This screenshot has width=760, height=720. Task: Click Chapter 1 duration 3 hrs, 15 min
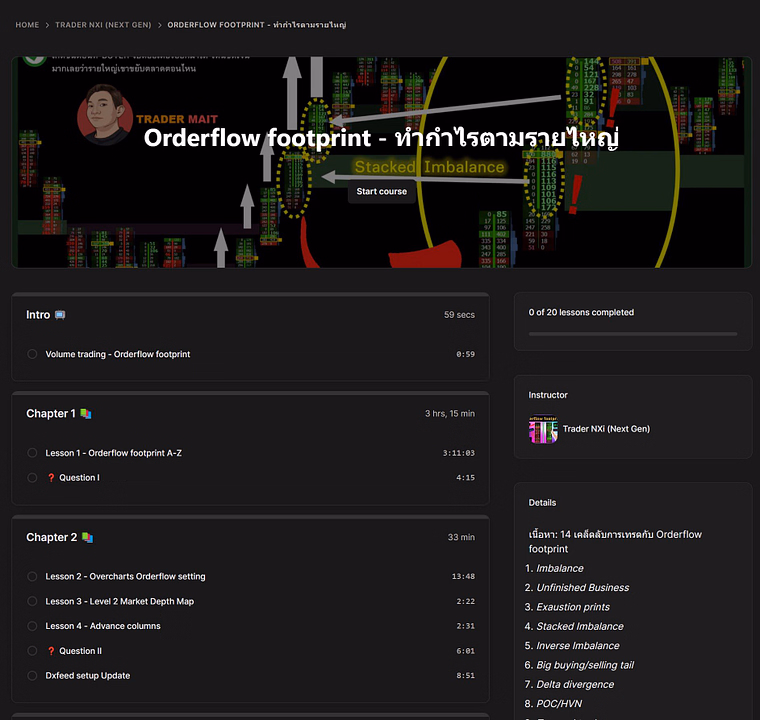pos(450,414)
